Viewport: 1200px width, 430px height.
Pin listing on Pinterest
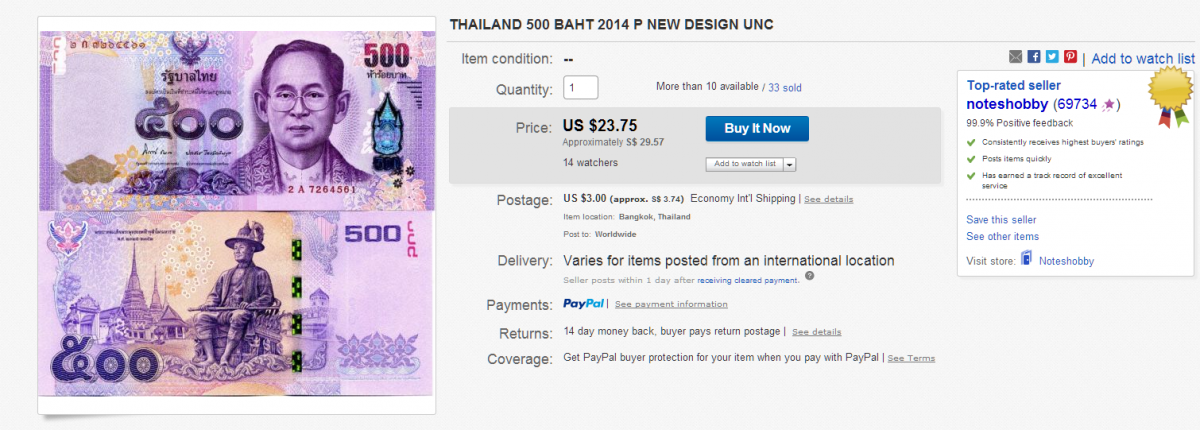click(1070, 57)
